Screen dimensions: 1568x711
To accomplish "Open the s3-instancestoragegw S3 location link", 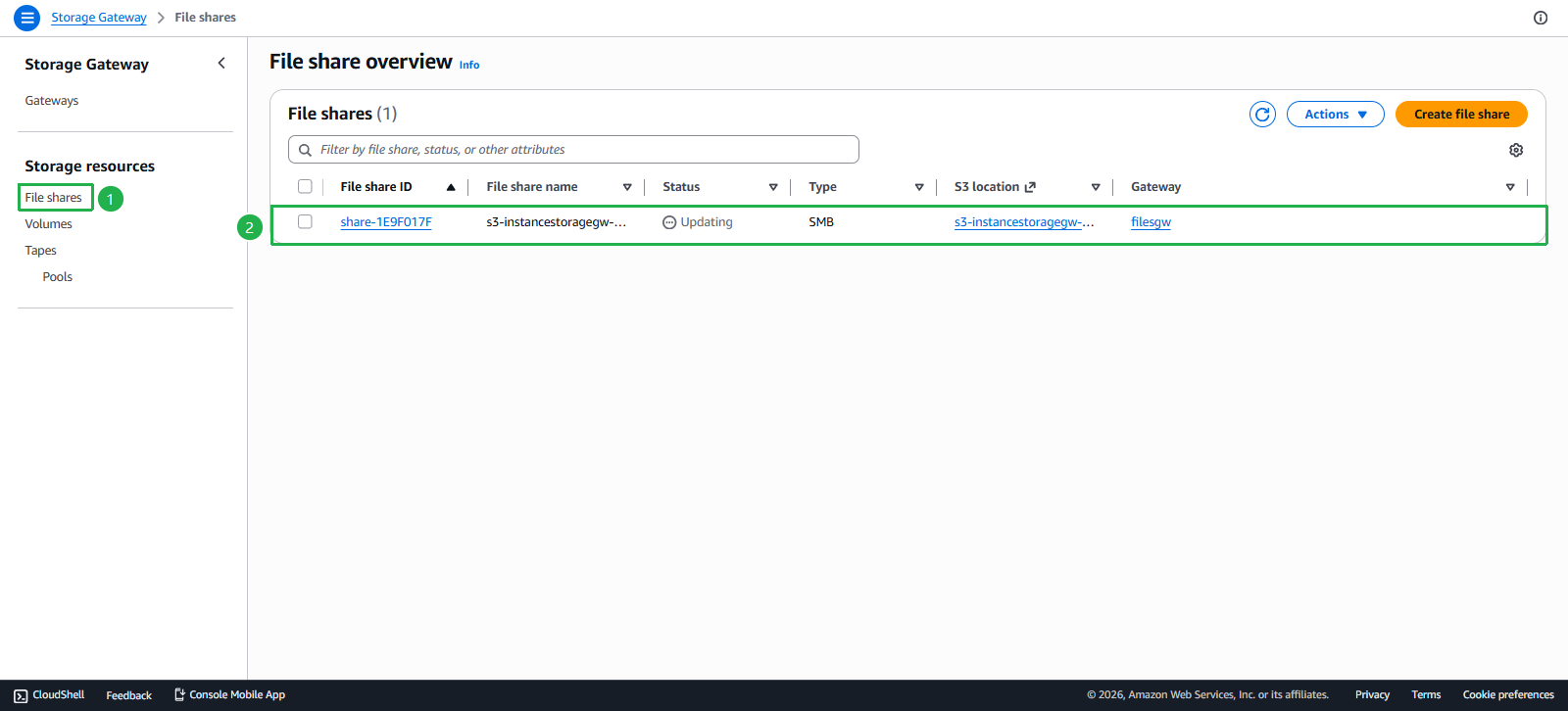I will [1024, 222].
